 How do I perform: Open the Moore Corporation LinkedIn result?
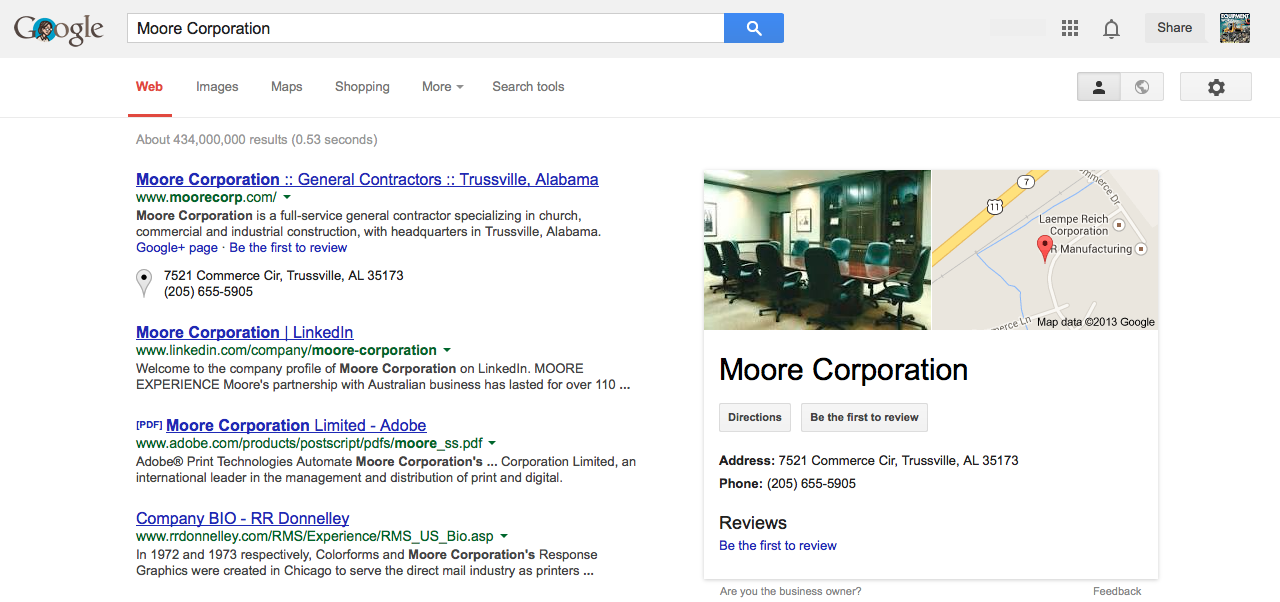[244, 332]
